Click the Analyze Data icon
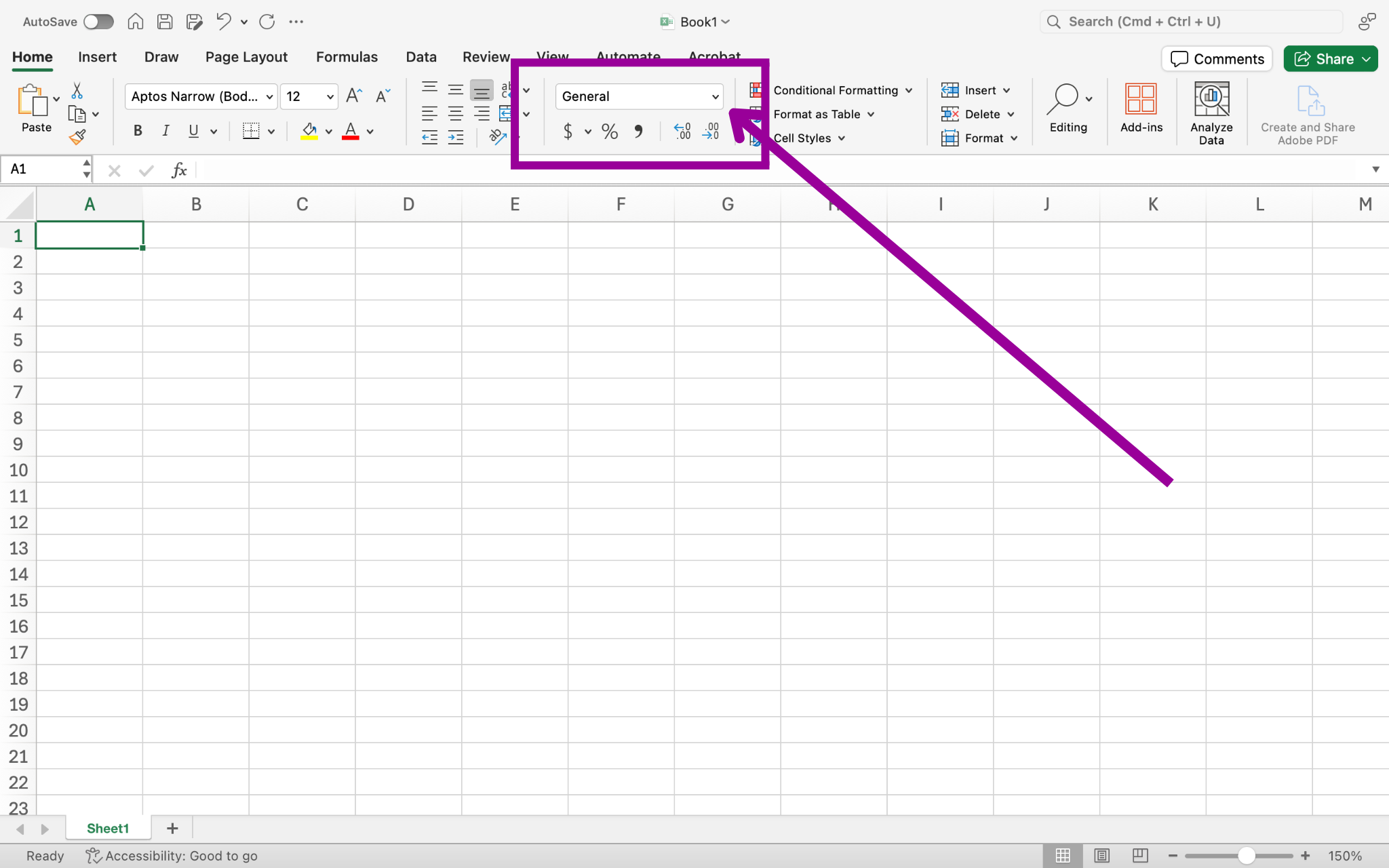This screenshot has height=868, width=1389. click(1211, 113)
